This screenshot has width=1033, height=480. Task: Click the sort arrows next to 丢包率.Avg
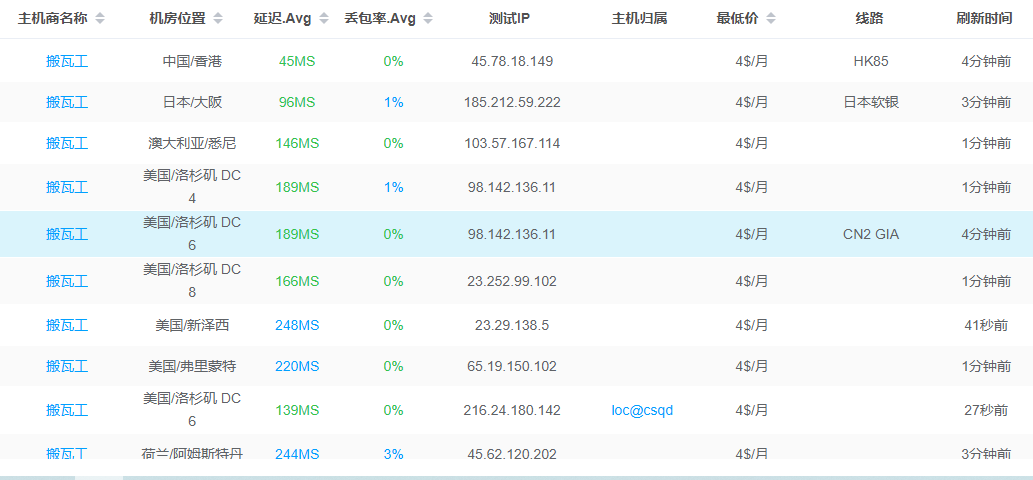428,19
